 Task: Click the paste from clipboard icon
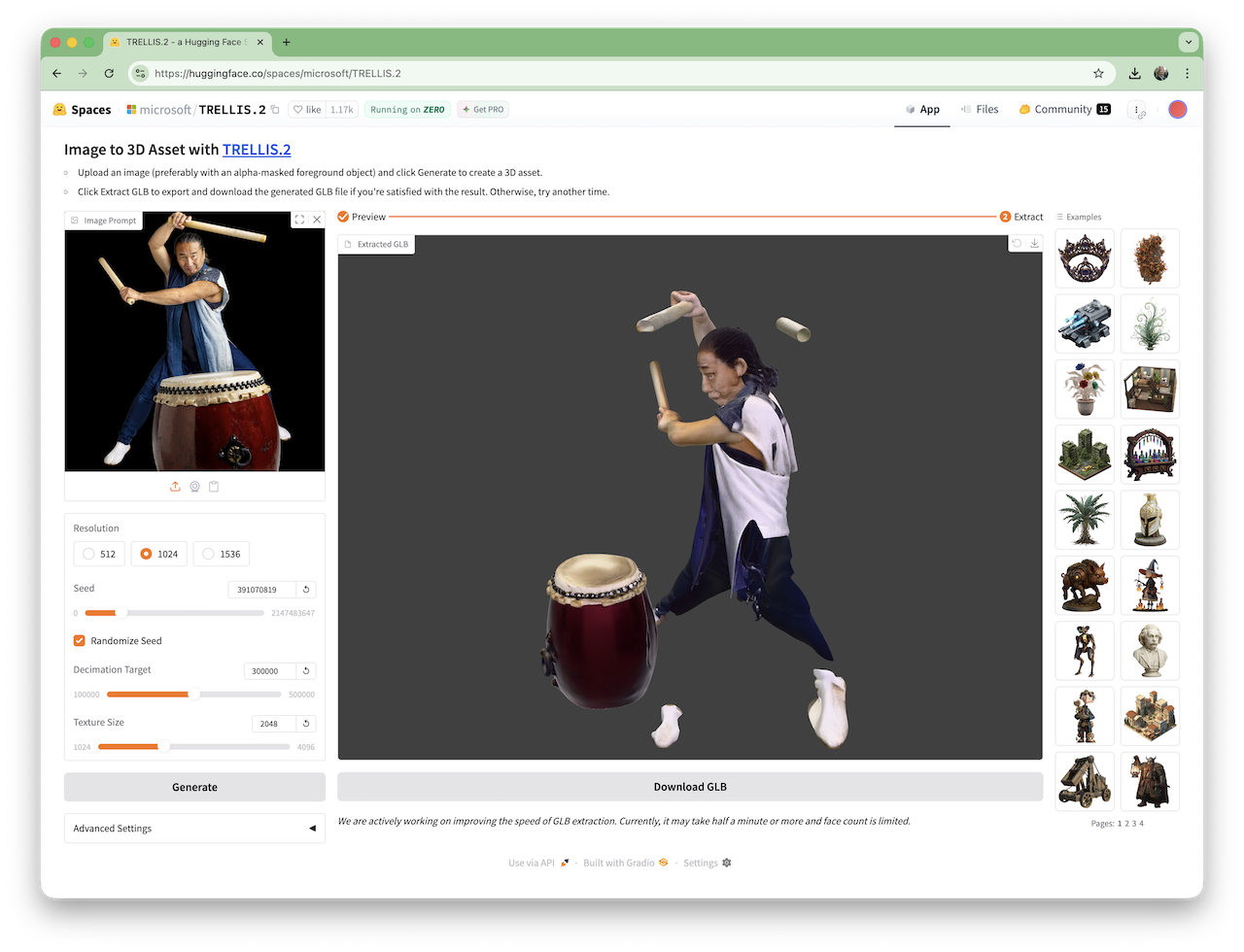coord(214,487)
